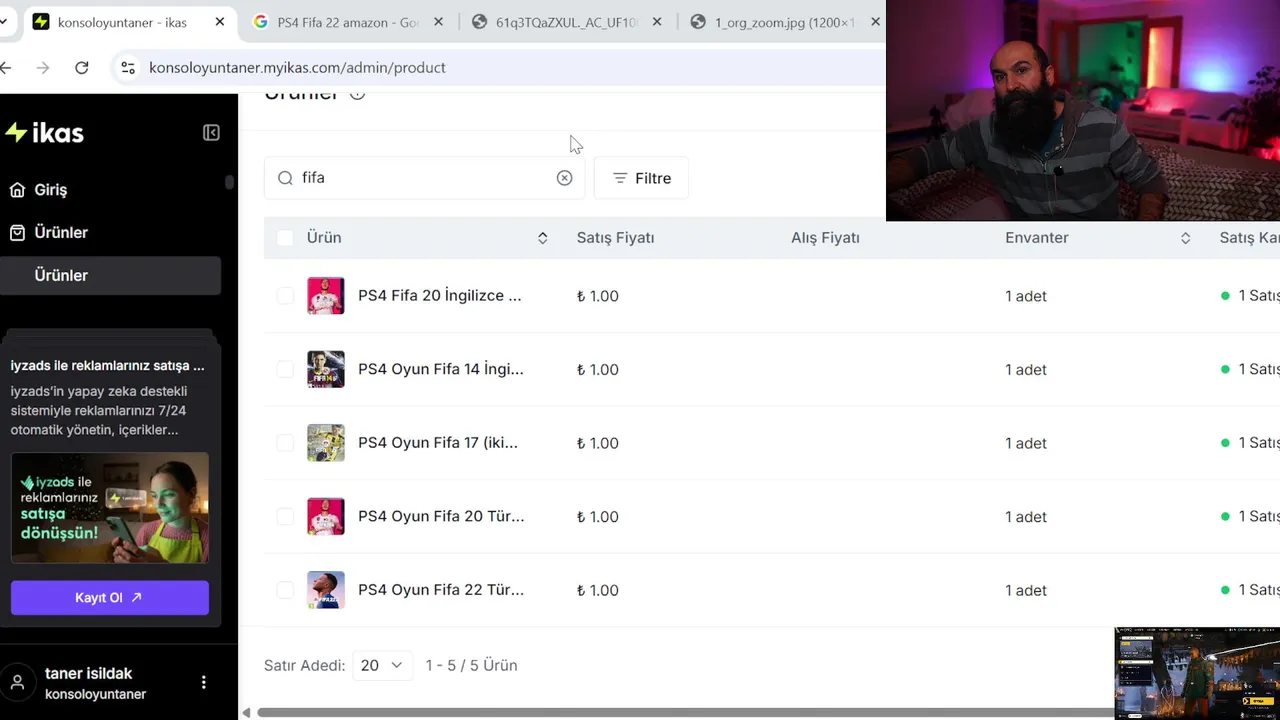Click the search magnifier icon
The height and width of the screenshot is (720, 1280).
click(285, 178)
